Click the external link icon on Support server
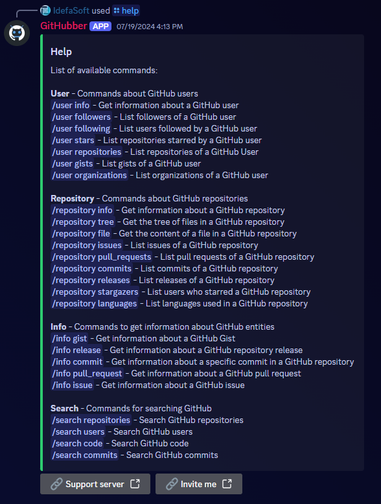381x504 pixels. coord(135,484)
